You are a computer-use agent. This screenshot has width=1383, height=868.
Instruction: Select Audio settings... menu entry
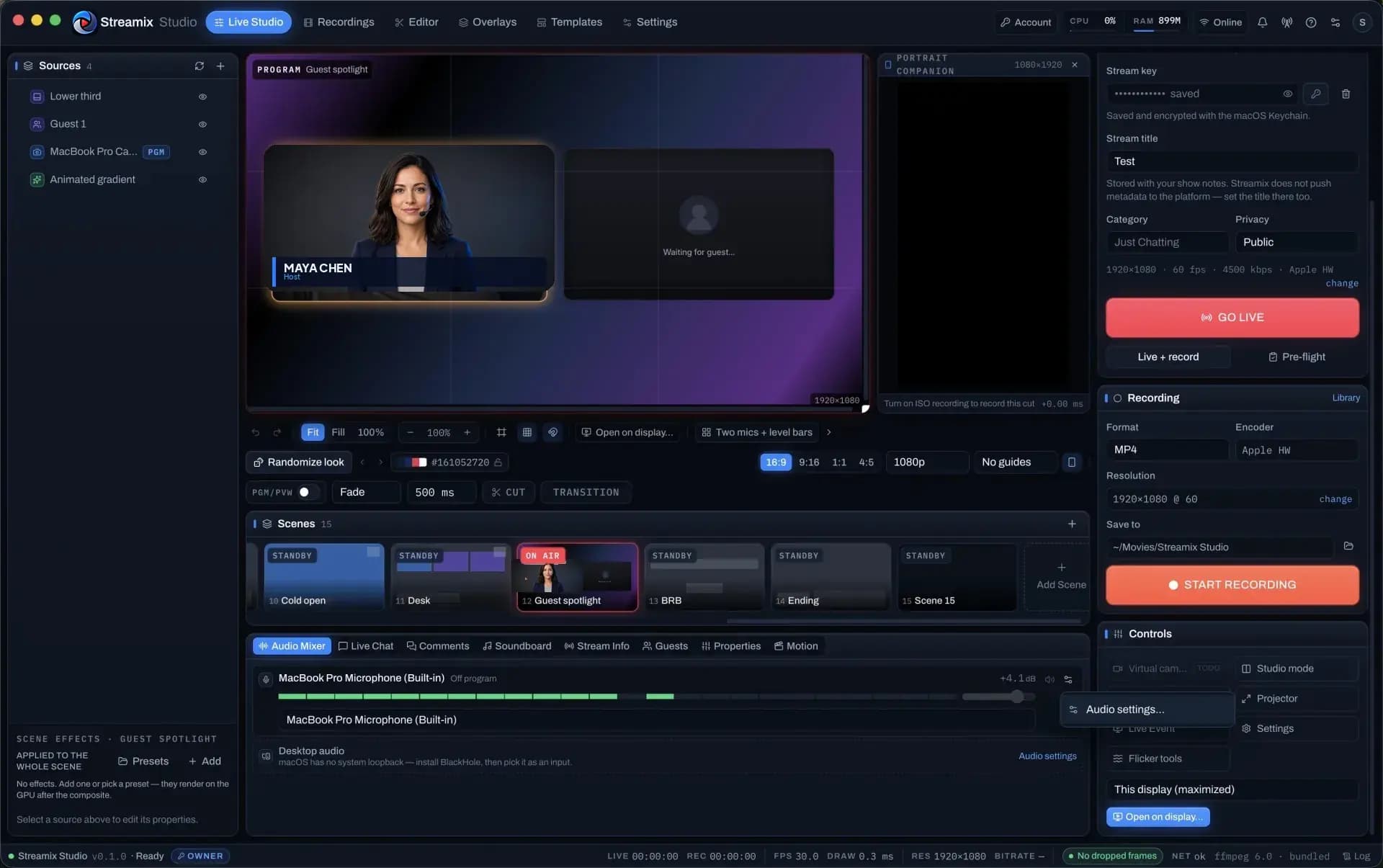[x=1147, y=710]
